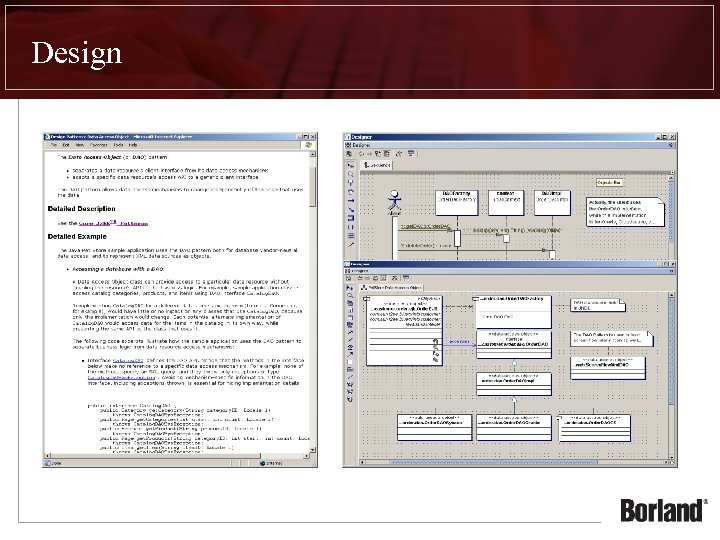Click the first toolbar icon in lower Designer
720x540 pixels.
click(x=349, y=278)
